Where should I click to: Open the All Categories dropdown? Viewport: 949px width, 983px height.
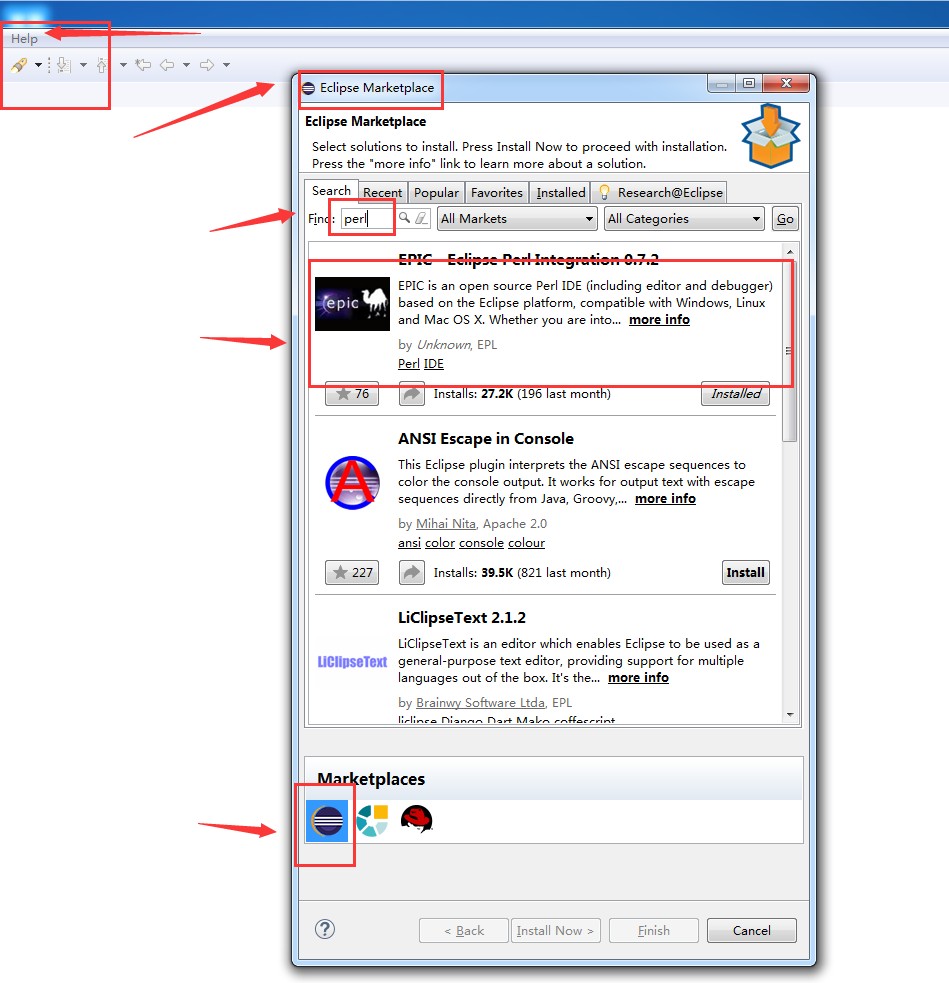click(x=684, y=219)
